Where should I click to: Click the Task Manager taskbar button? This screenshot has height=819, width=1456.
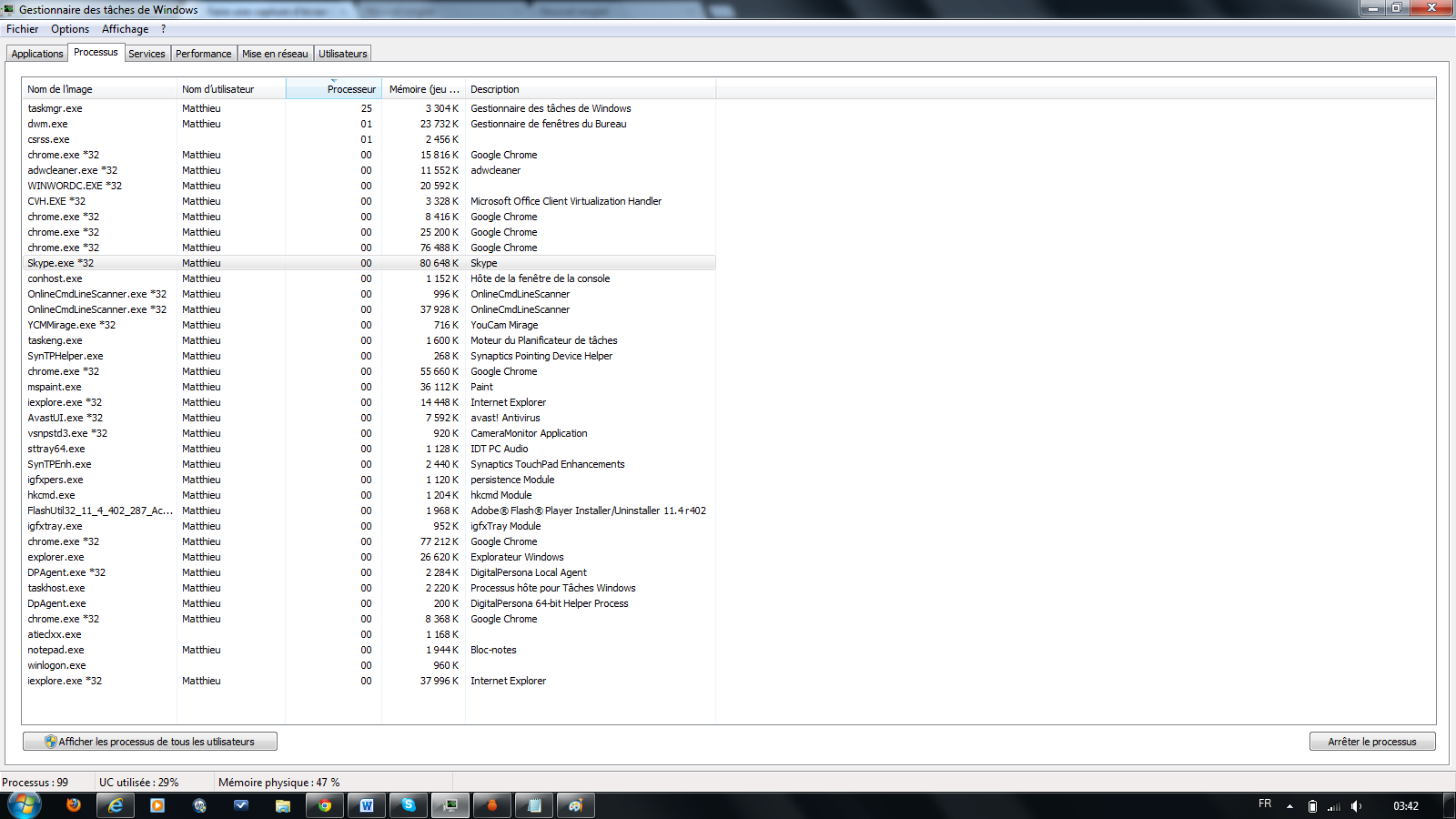pyautogui.click(x=450, y=805)
